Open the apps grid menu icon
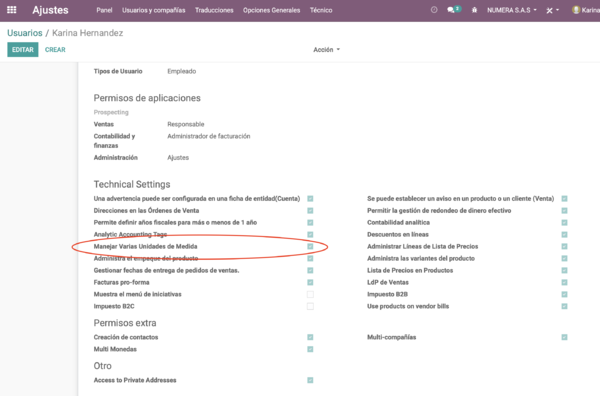 [x=12, y=10]
